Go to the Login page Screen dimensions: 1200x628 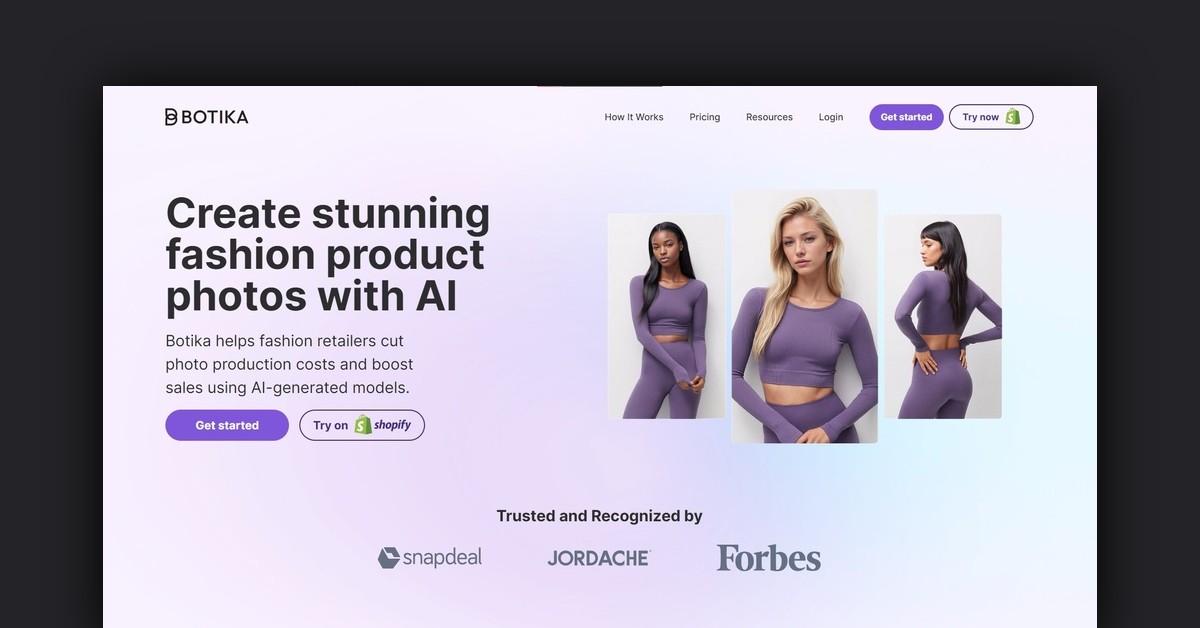click(831, 117)
